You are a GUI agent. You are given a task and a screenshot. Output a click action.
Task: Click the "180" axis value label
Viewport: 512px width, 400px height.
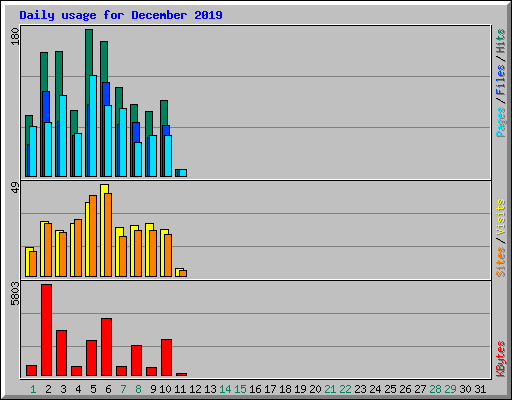(x=15, y=36)
